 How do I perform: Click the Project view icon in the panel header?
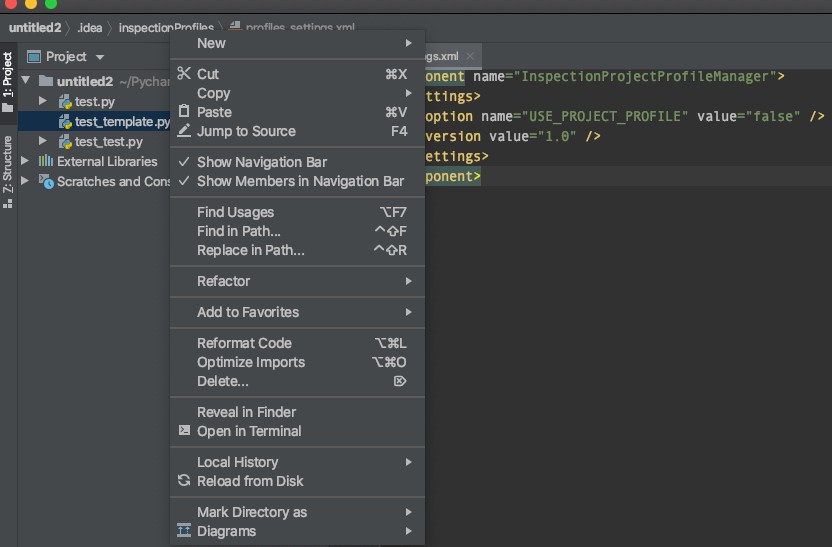coord(34,56)
